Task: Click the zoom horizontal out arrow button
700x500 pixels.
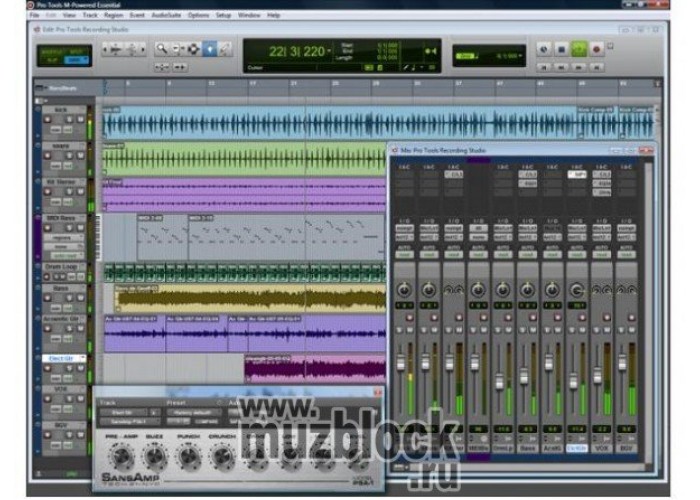Action: point(105,49)
